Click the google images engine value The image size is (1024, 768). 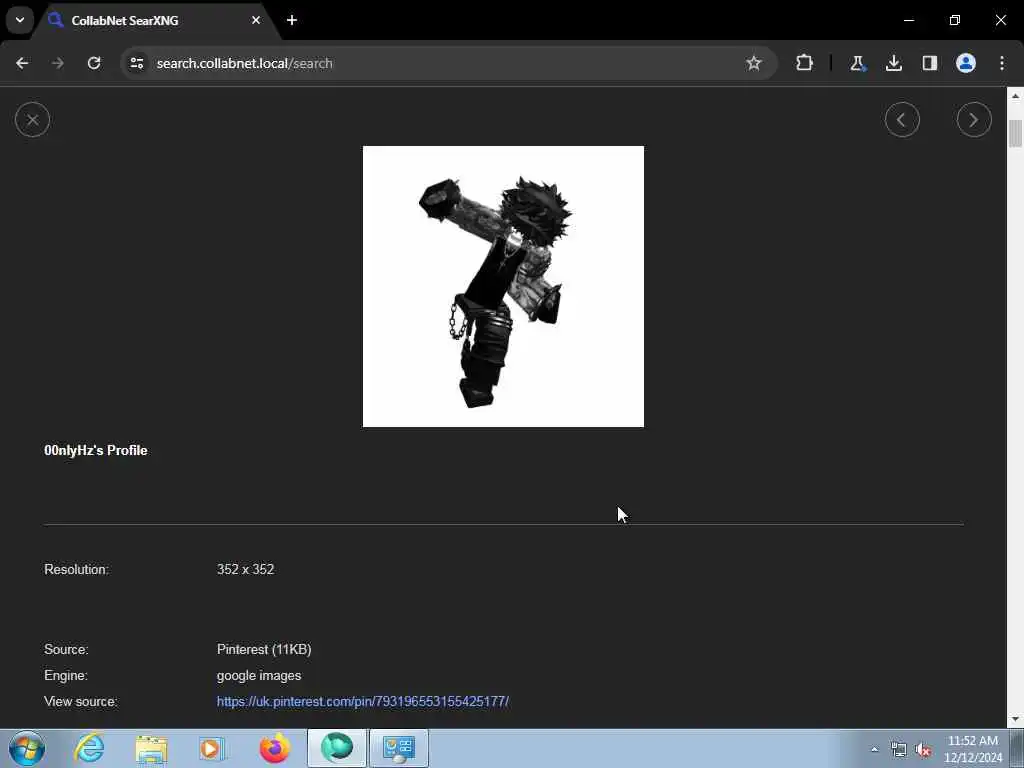(259, 675)
